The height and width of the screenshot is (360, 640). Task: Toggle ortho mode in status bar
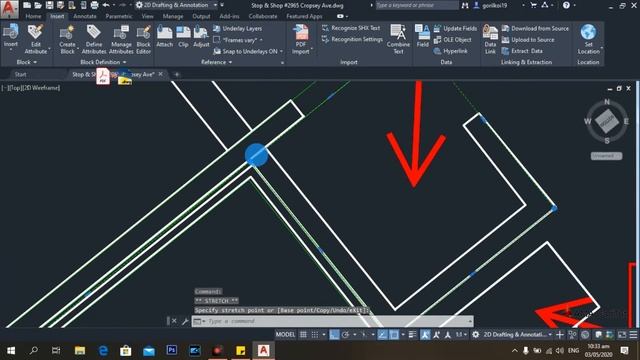pos(334,335)
